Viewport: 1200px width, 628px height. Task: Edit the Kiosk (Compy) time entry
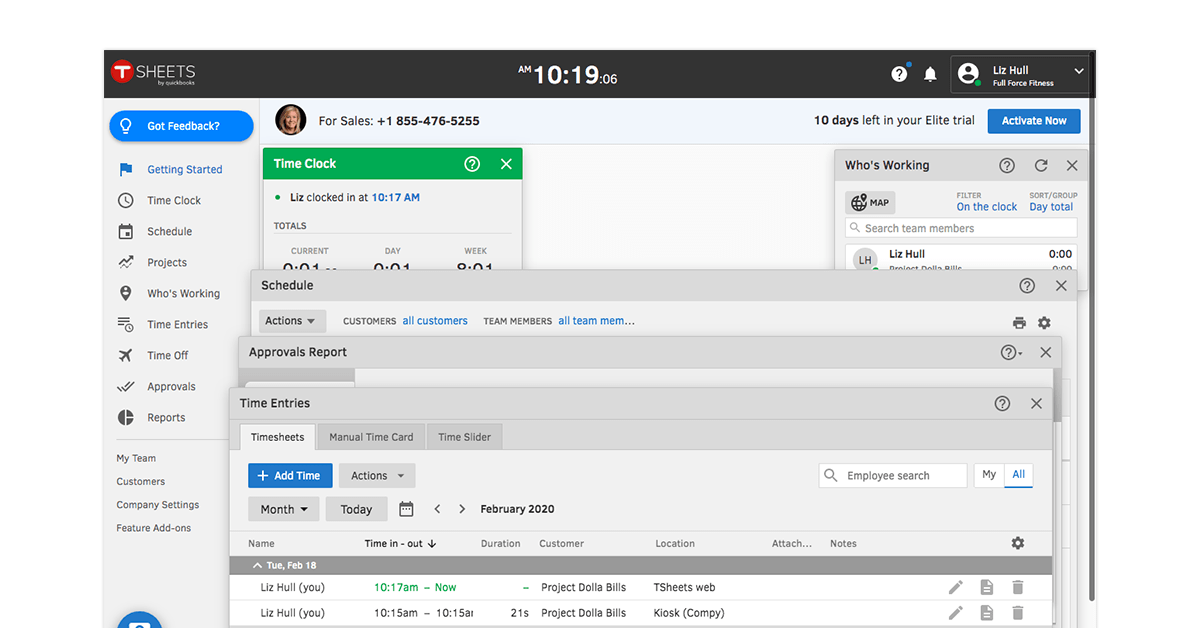pos(956,613)
